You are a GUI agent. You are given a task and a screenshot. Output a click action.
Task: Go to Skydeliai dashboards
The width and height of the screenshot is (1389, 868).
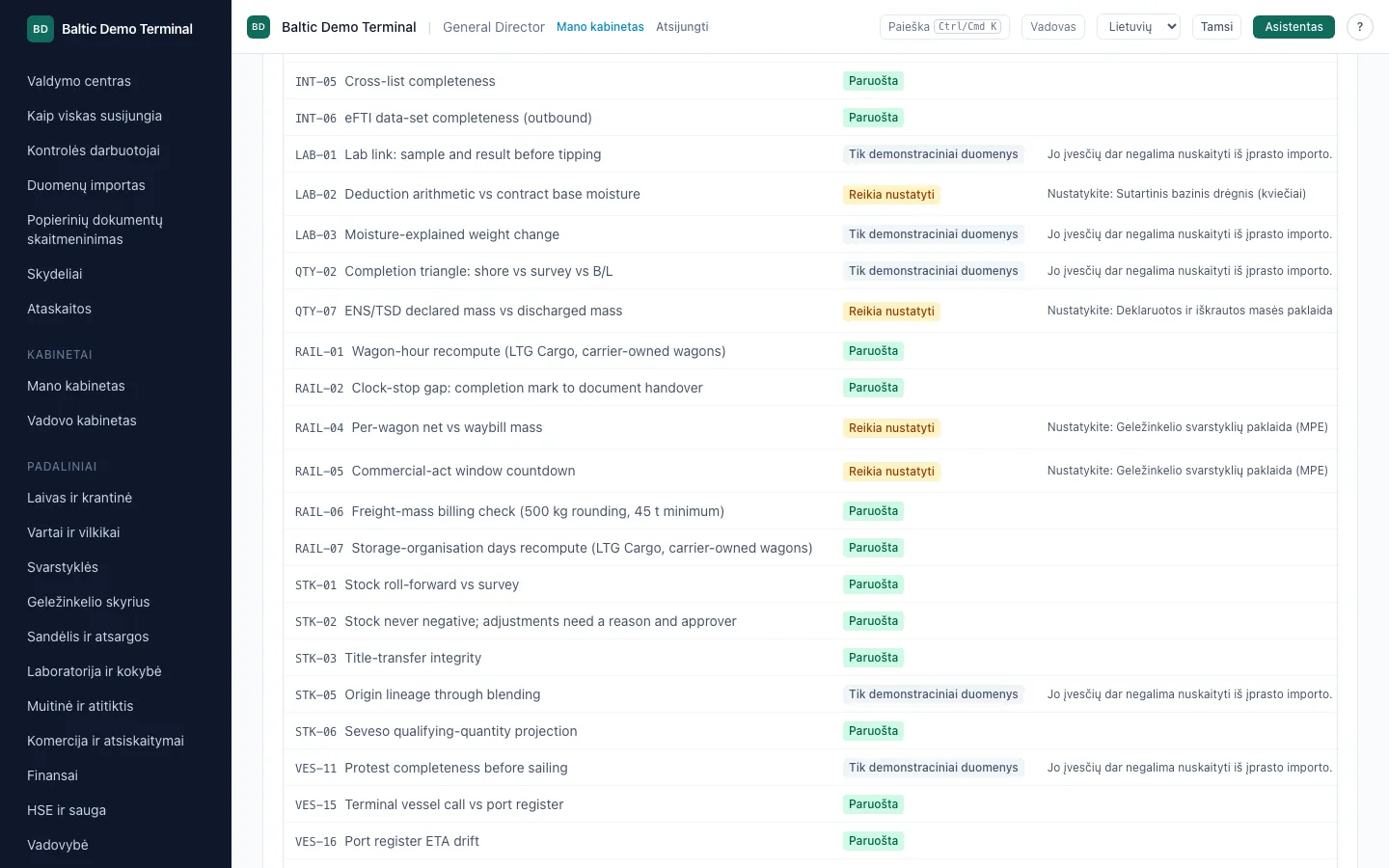coord(55,274)
